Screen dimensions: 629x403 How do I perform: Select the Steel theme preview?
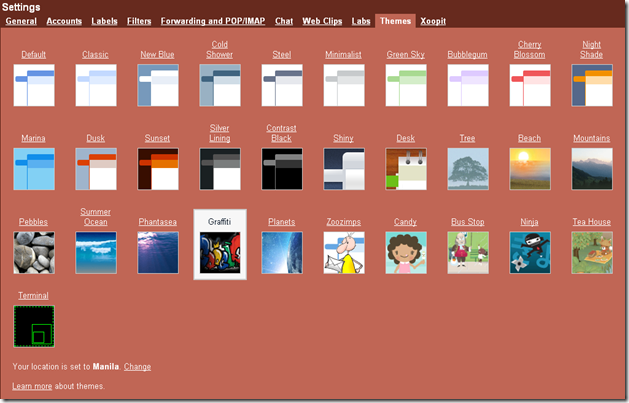coord(282,85)
